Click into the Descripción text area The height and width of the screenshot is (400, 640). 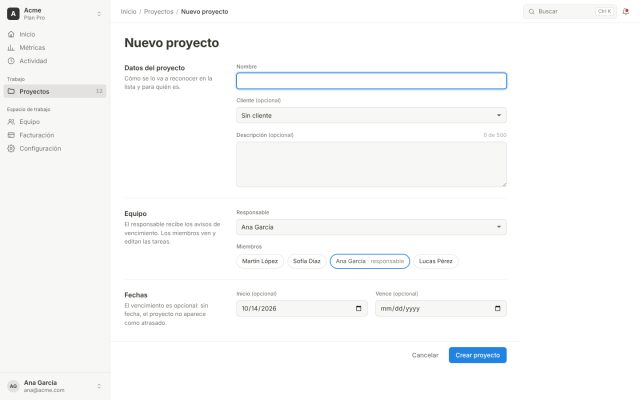tap(371, 164)
